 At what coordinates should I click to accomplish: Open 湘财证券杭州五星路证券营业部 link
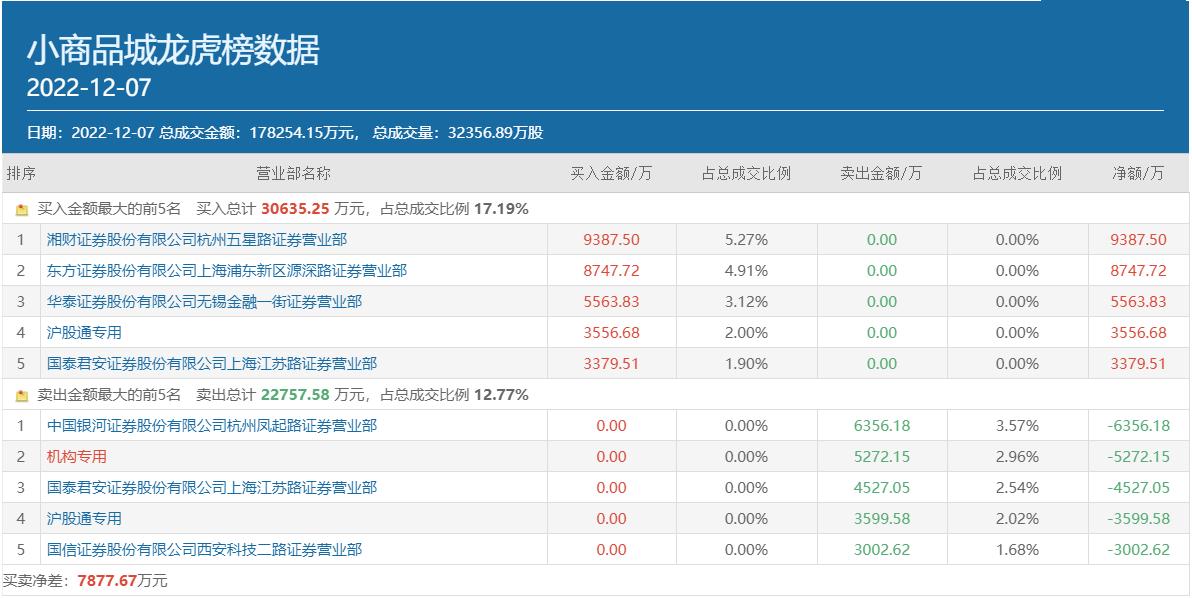[x=197, y=240]
